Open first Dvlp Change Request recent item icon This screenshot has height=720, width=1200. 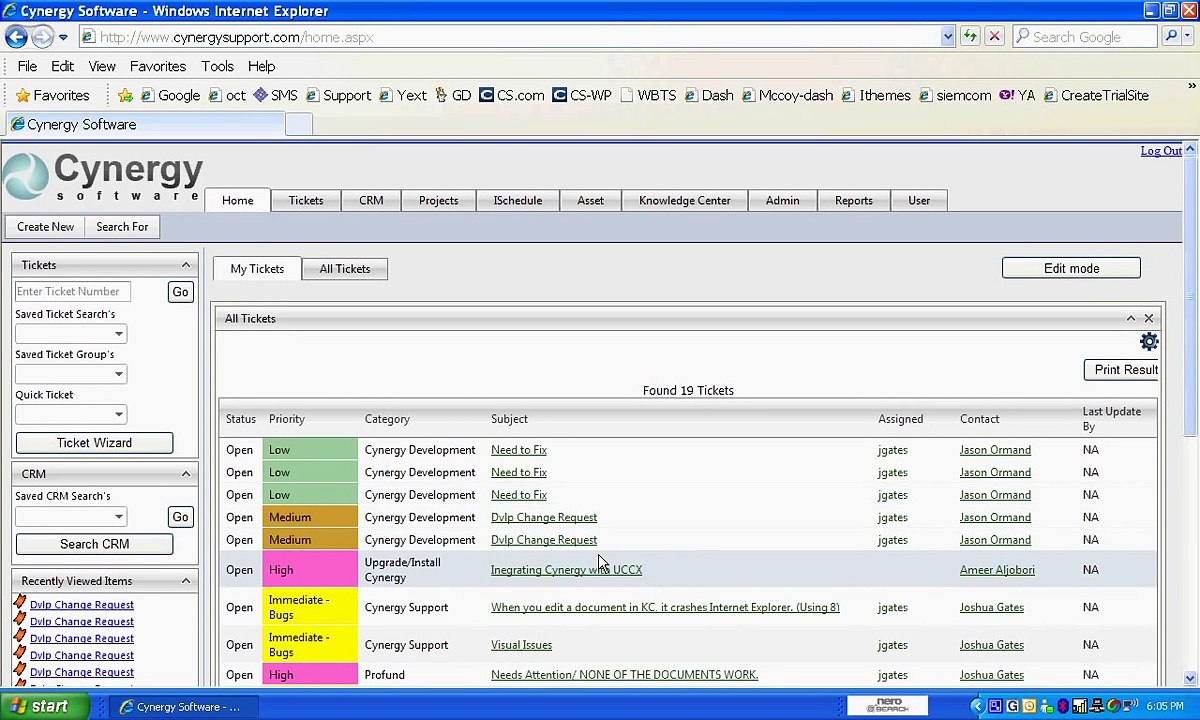click(20, 603)
